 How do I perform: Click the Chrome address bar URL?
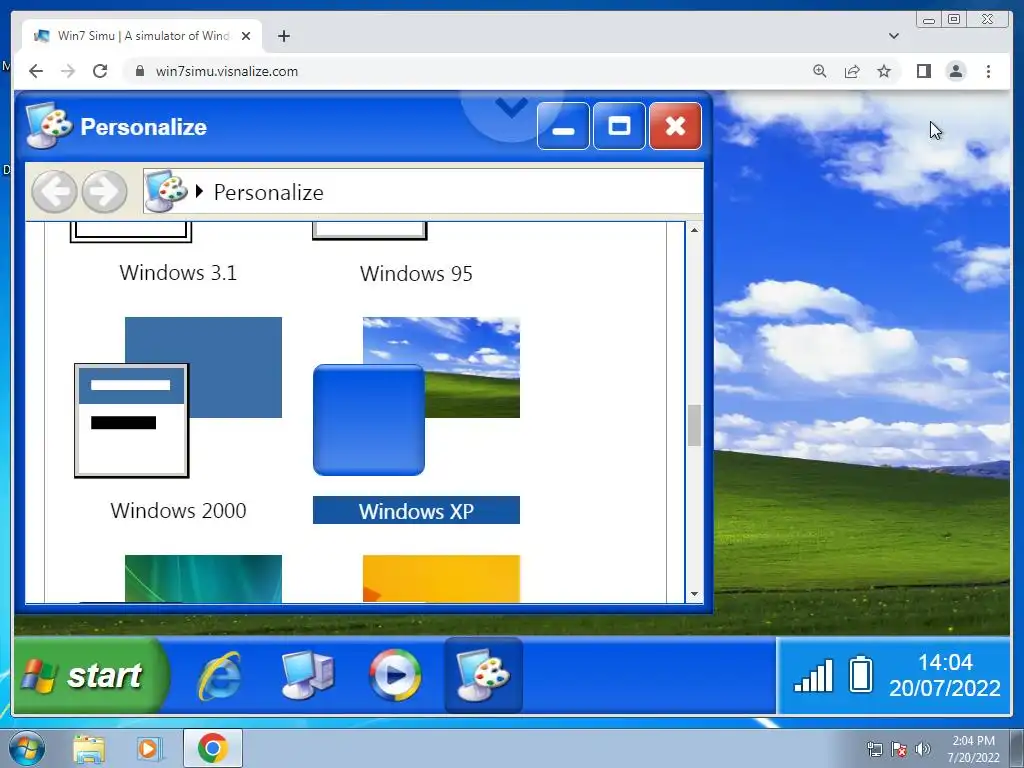tap(227, 71)
